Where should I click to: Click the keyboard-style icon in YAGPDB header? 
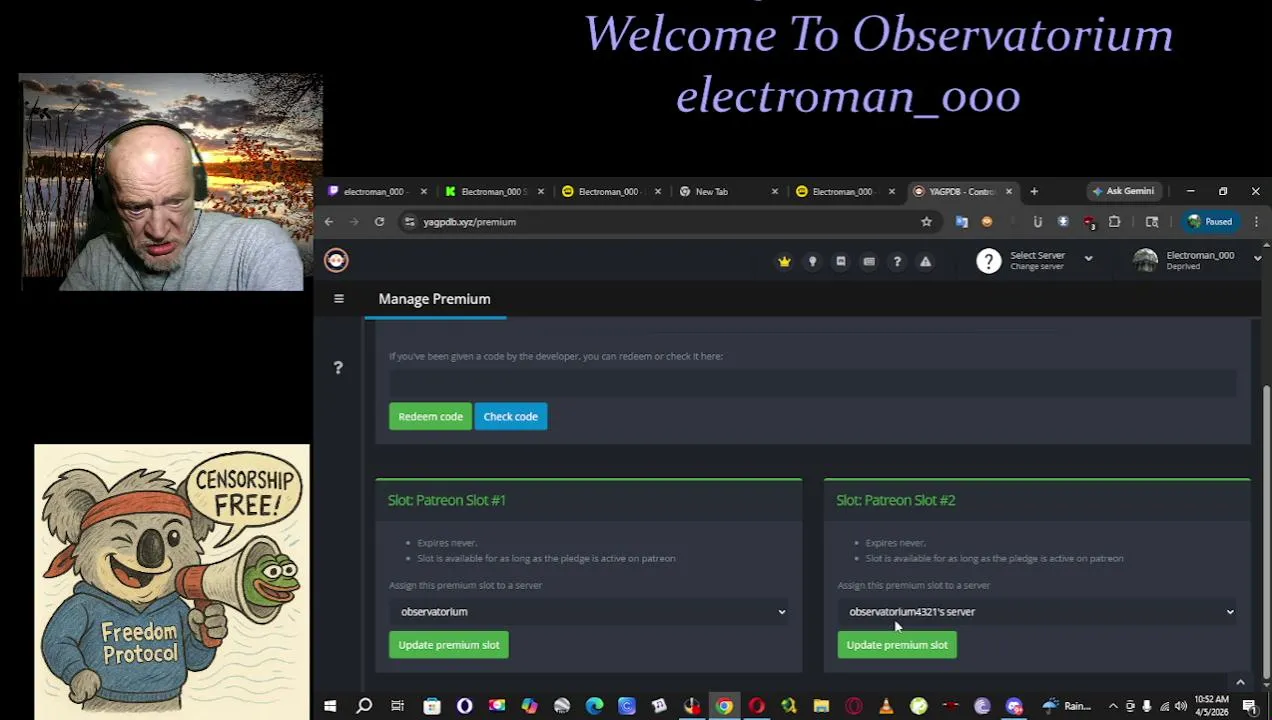(869, 262)
